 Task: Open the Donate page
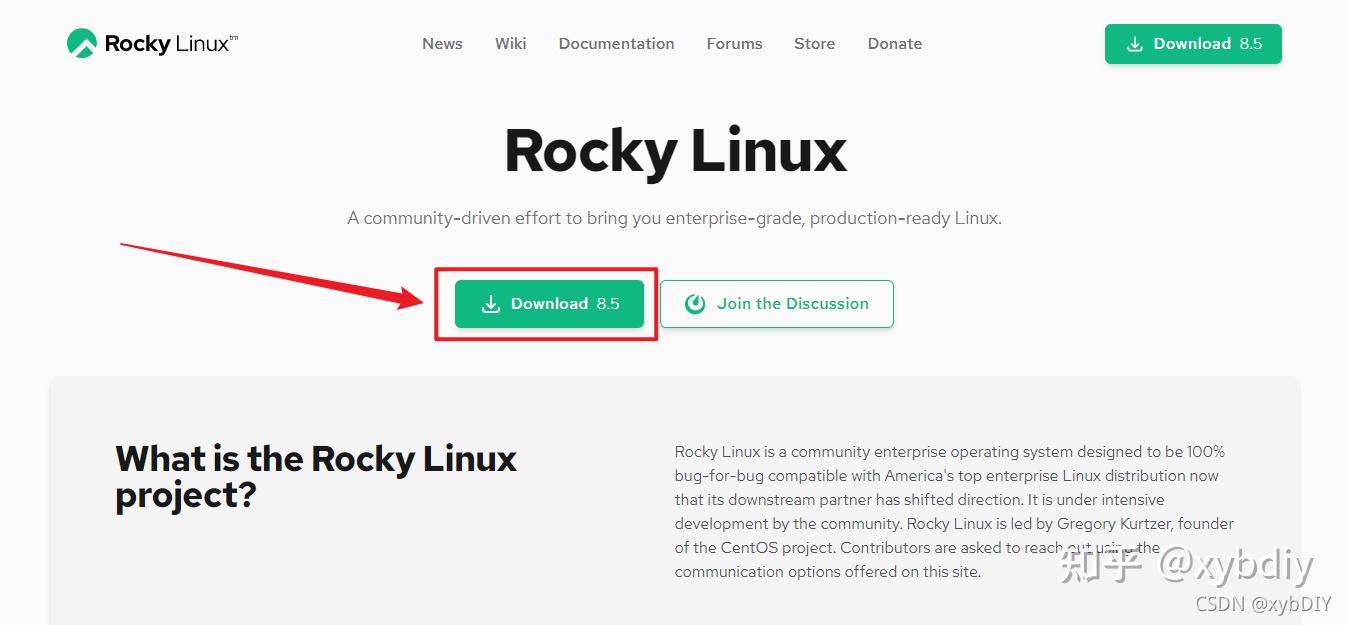[x=894, y=43]
